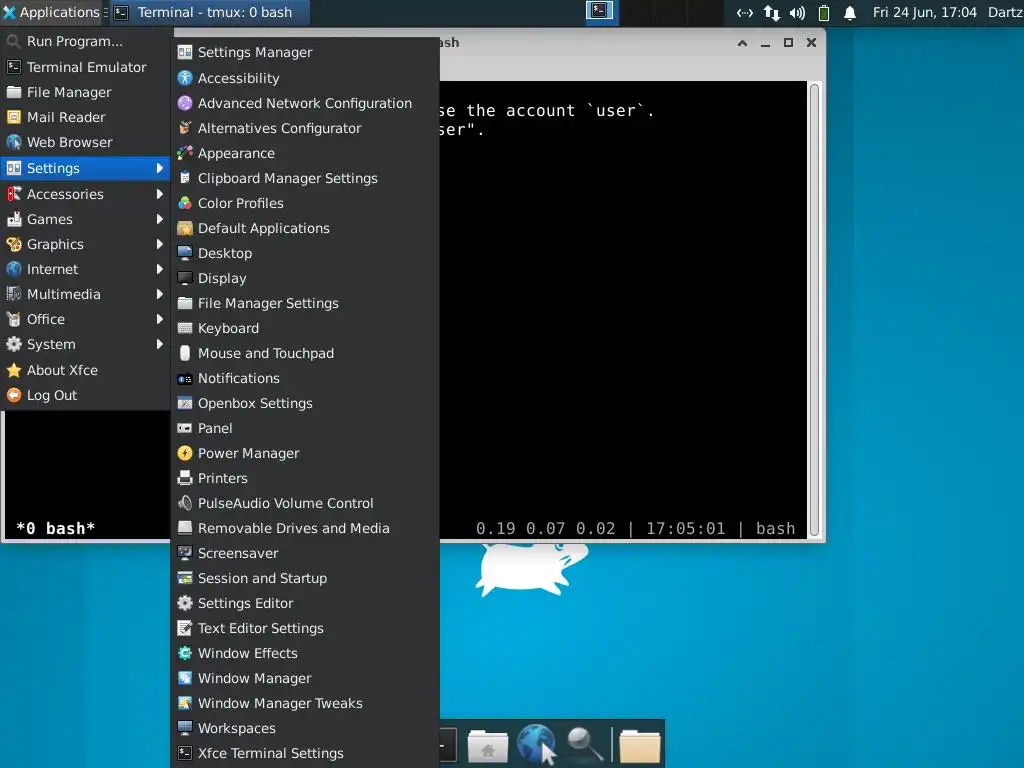Click the Printers icon
This screenshot has height=768, width=1024.
click(x=185, y=478)
